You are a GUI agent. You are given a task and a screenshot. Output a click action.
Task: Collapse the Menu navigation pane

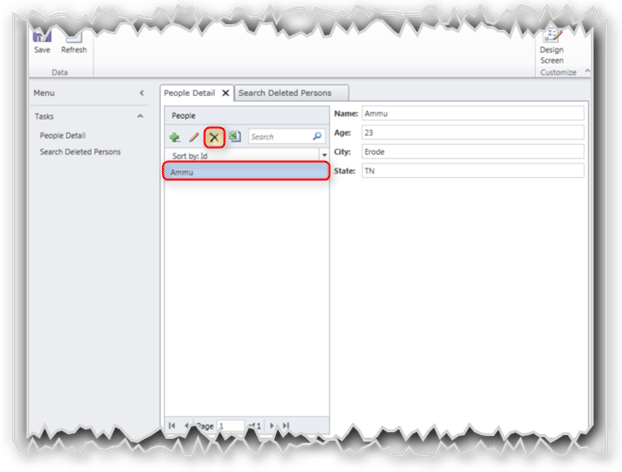tap(142, 93)
